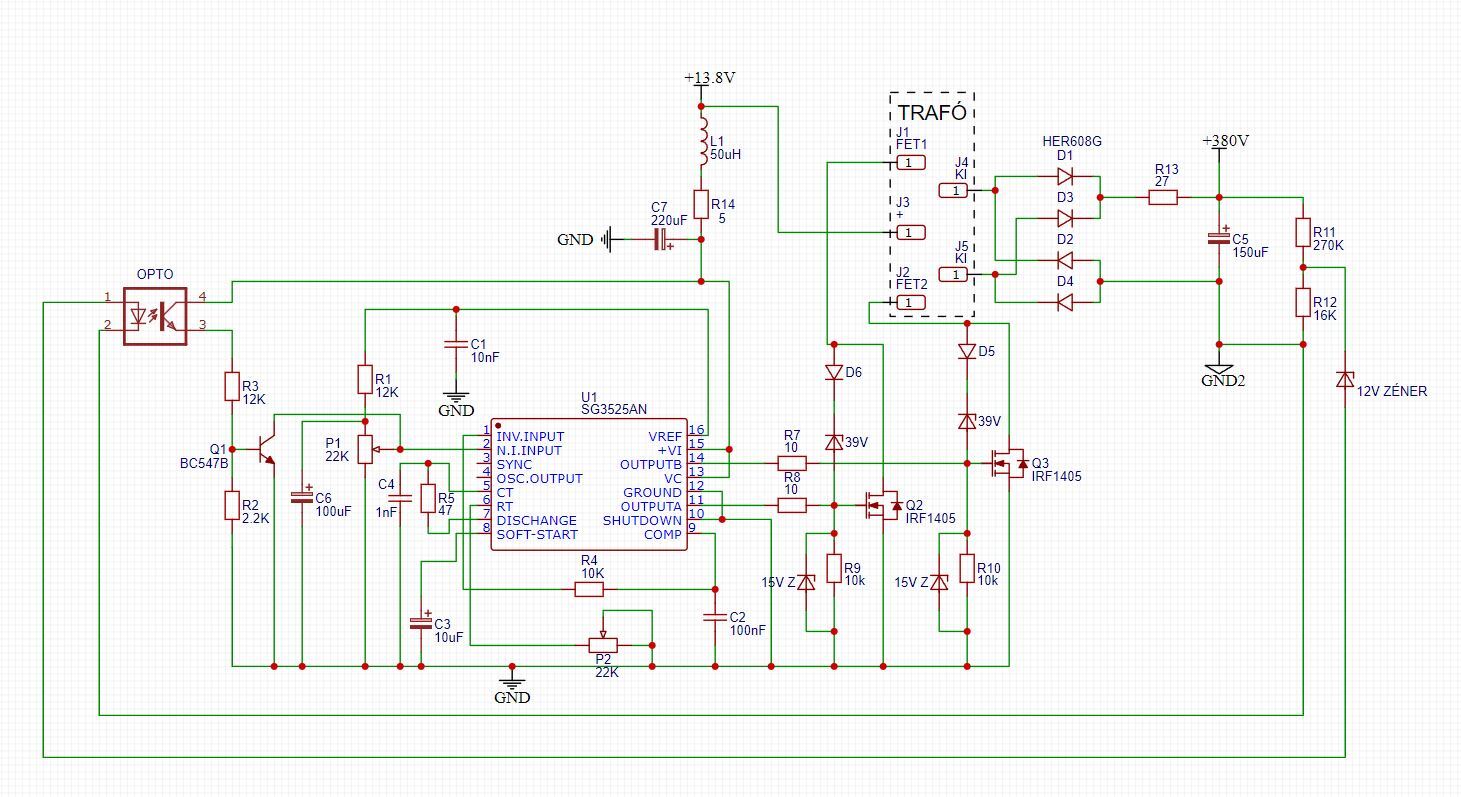Select the J3 plus connector pad
The width and height of the screenshot is (1461, 797).
[911, 232]
